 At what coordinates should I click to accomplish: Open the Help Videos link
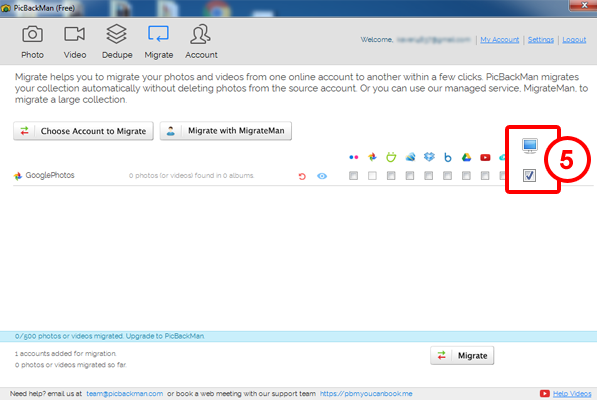[x=572, y=394]
